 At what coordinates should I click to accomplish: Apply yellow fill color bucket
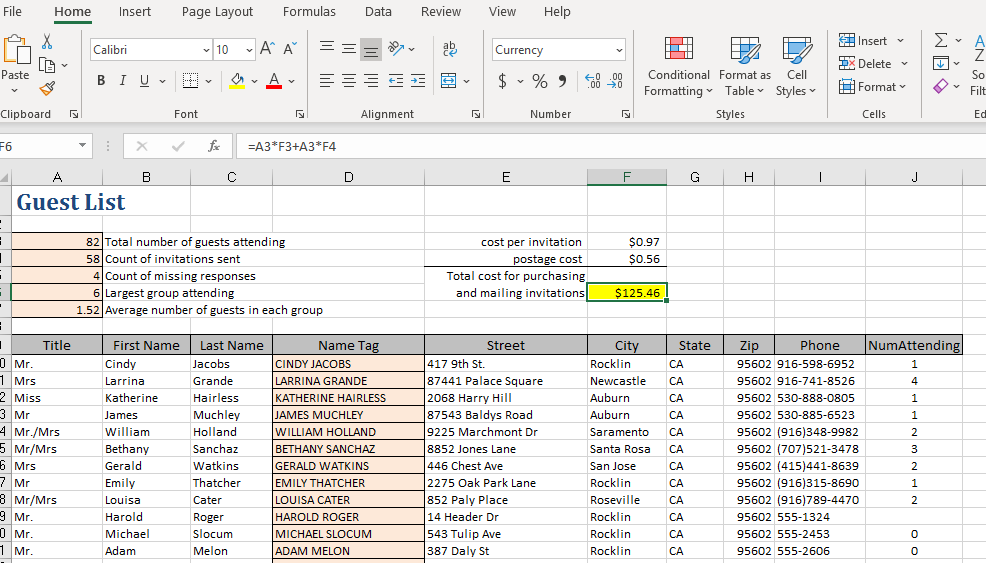pyautogui.click(x=237, y=81)
